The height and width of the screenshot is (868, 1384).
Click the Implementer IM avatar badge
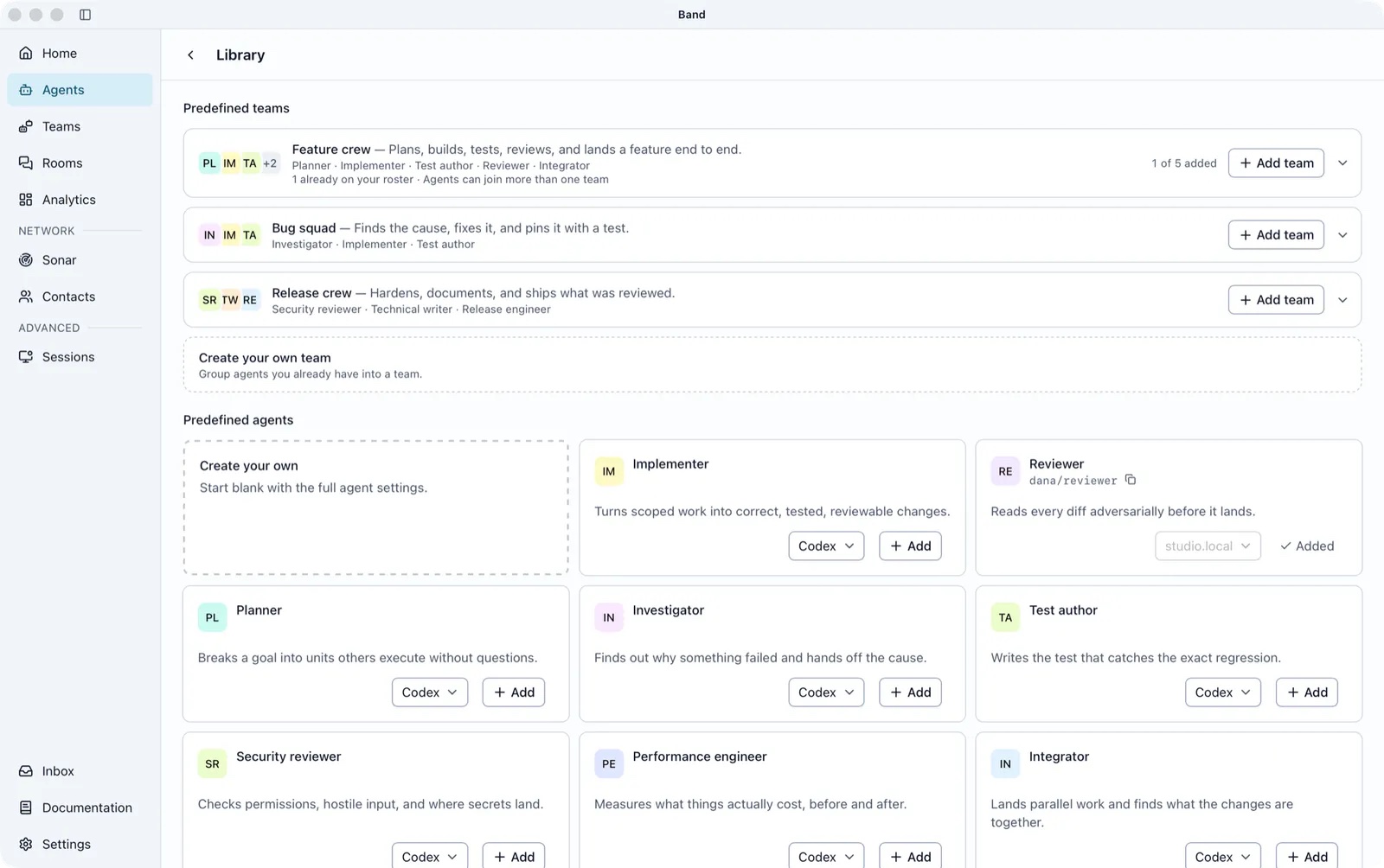(x=609, y=471)
